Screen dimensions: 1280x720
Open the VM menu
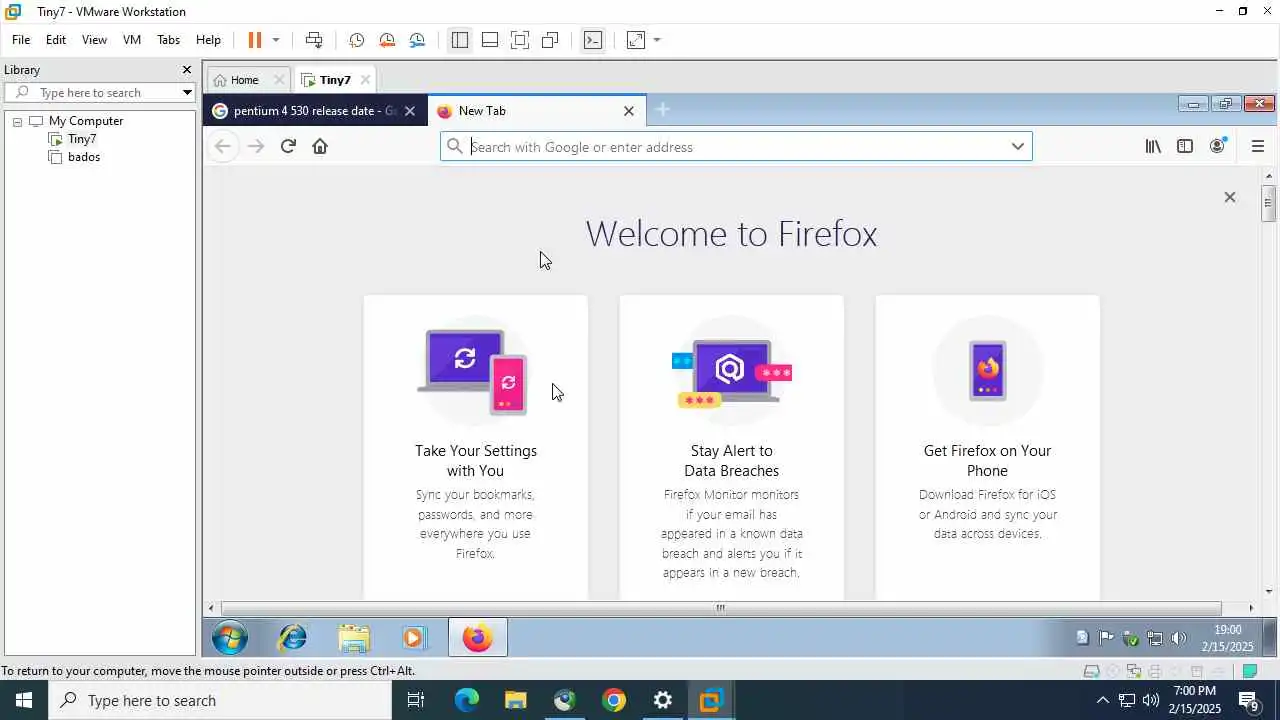tap(132, 40)
